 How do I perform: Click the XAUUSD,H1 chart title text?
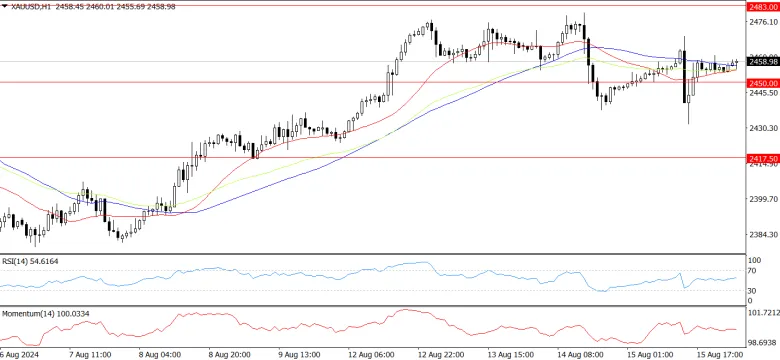pos(27,7)
